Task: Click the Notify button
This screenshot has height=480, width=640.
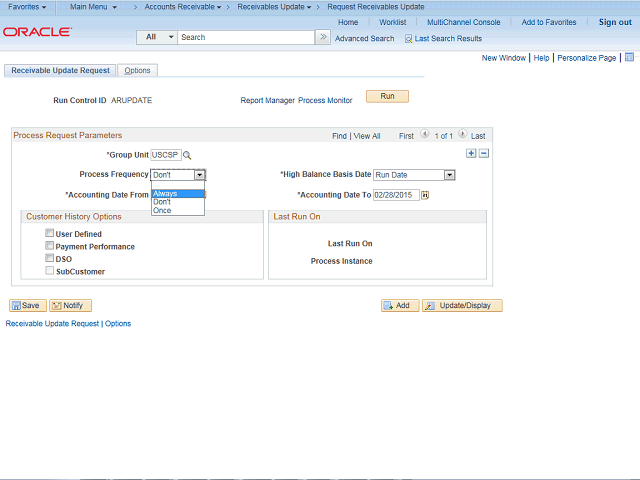Action: pos(70,305)
